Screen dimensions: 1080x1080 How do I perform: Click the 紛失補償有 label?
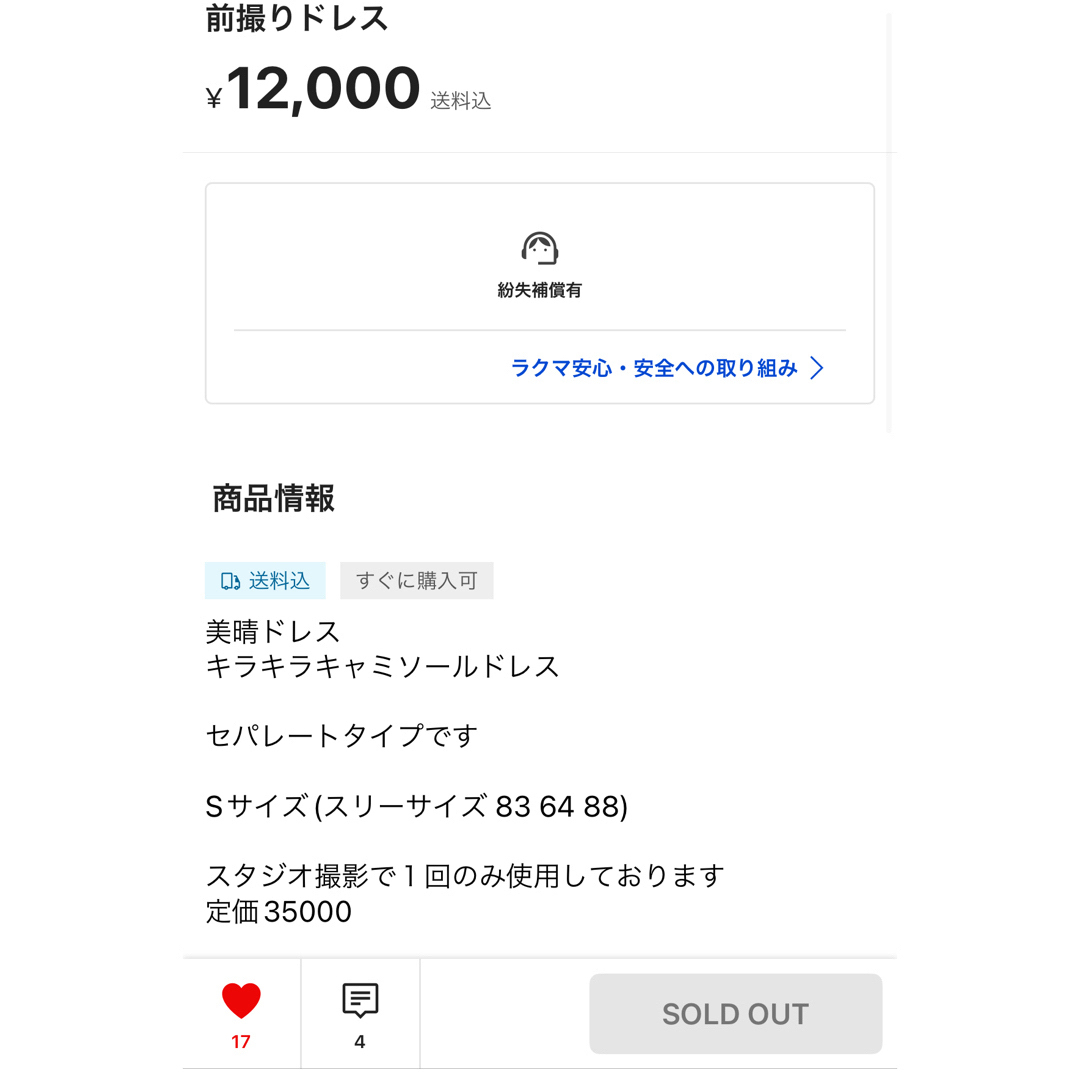click(x=540, y=290)
